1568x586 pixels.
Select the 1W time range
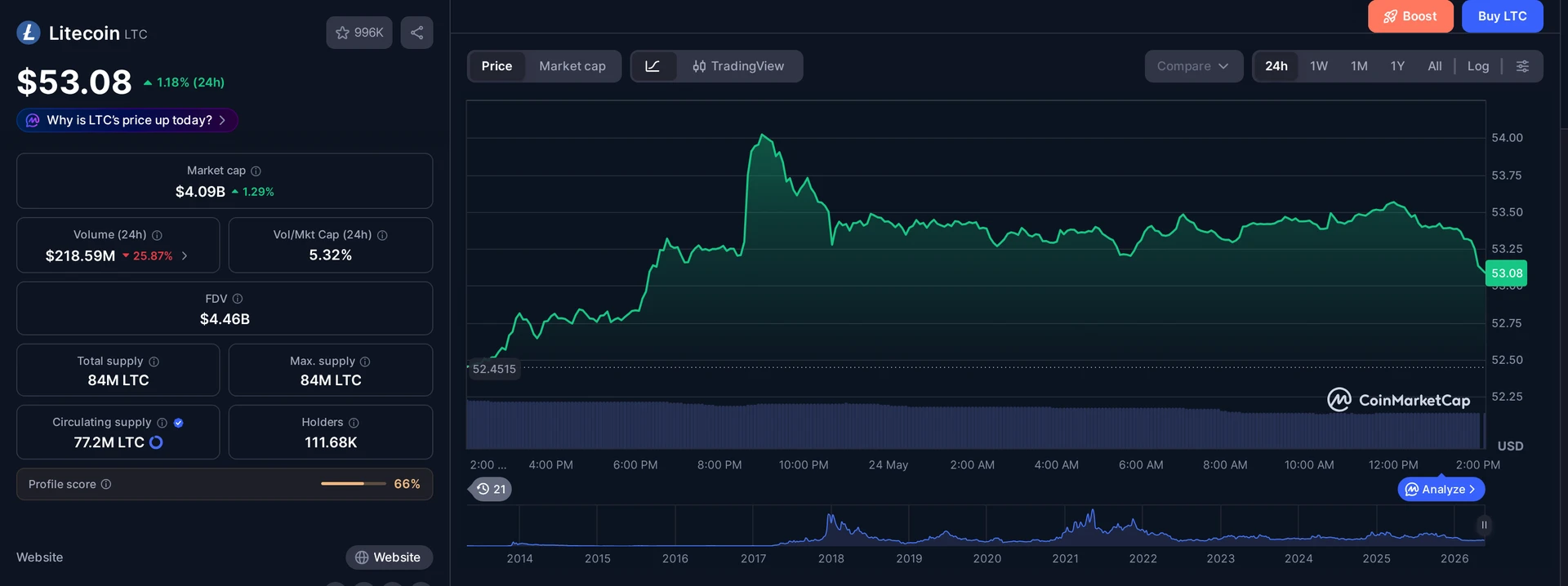(1319, 66)
